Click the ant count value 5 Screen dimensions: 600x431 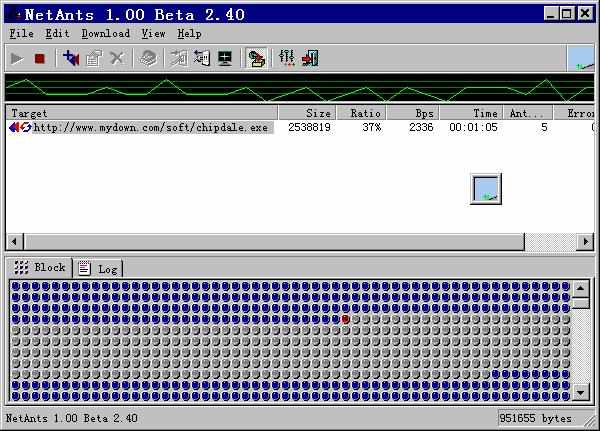click(544, 127)
